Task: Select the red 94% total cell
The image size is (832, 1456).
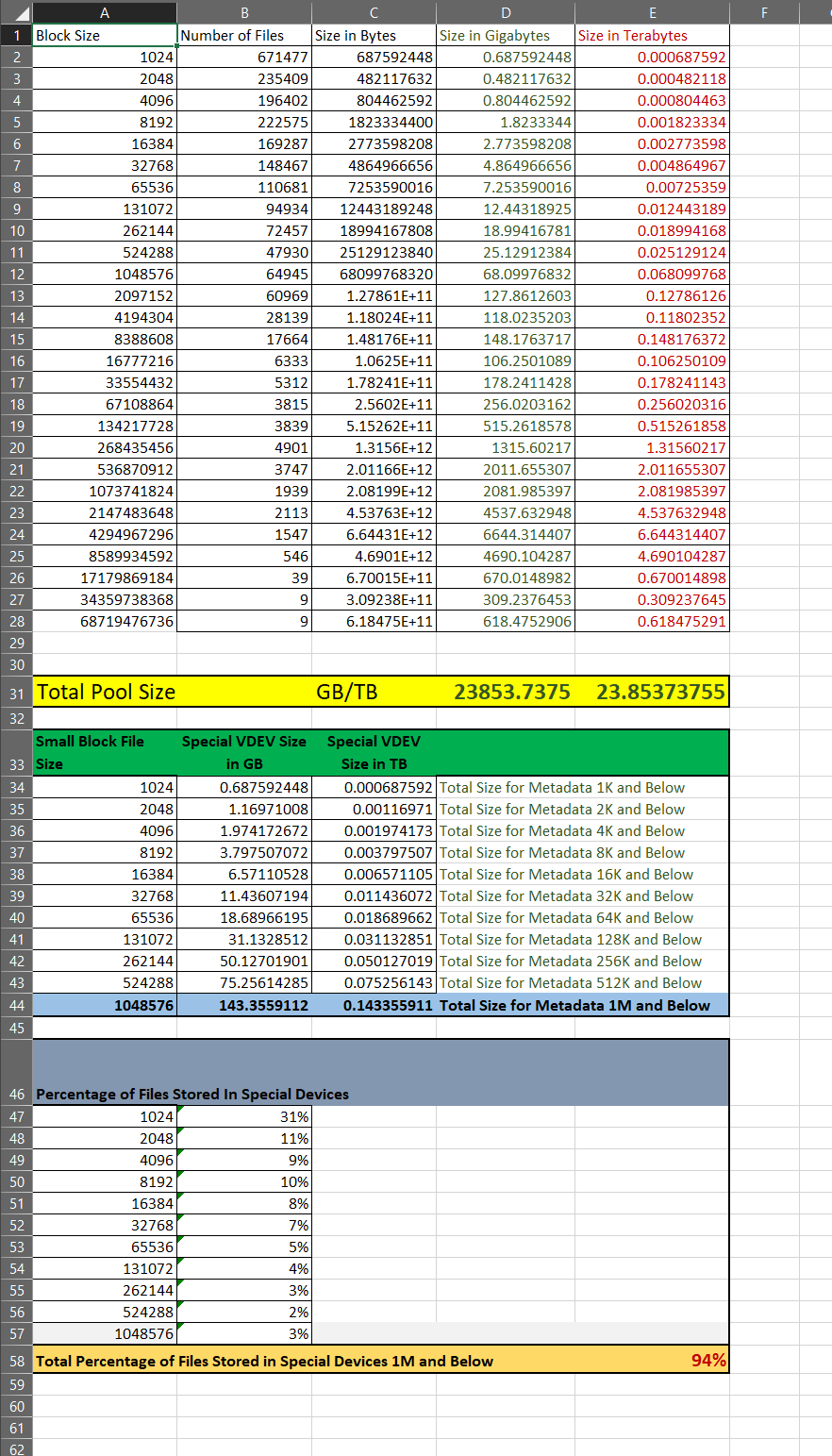Action: point(707,1360)
